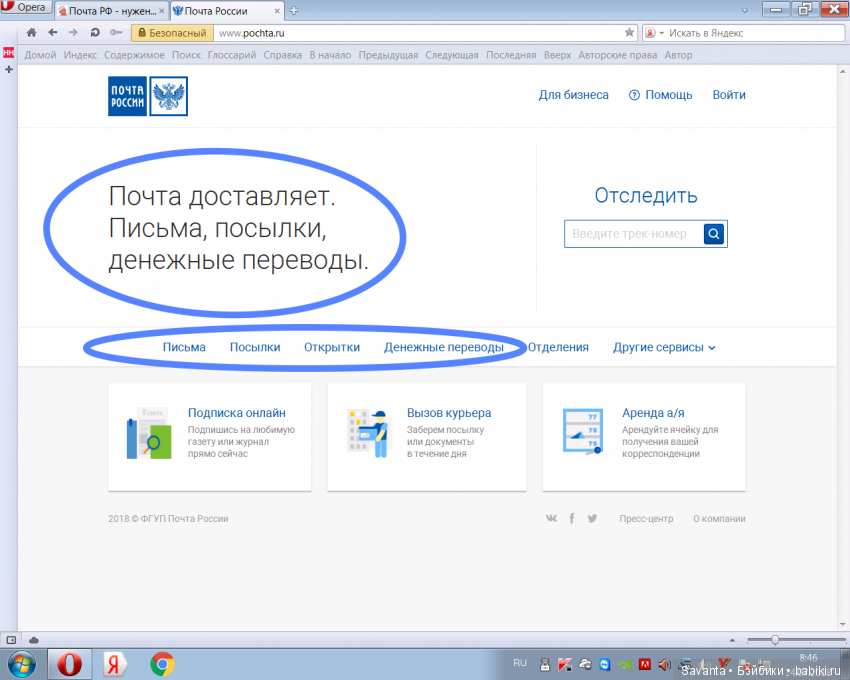
Task: Click the Pochta Rossii logo
Action: (x=147, y=96)
